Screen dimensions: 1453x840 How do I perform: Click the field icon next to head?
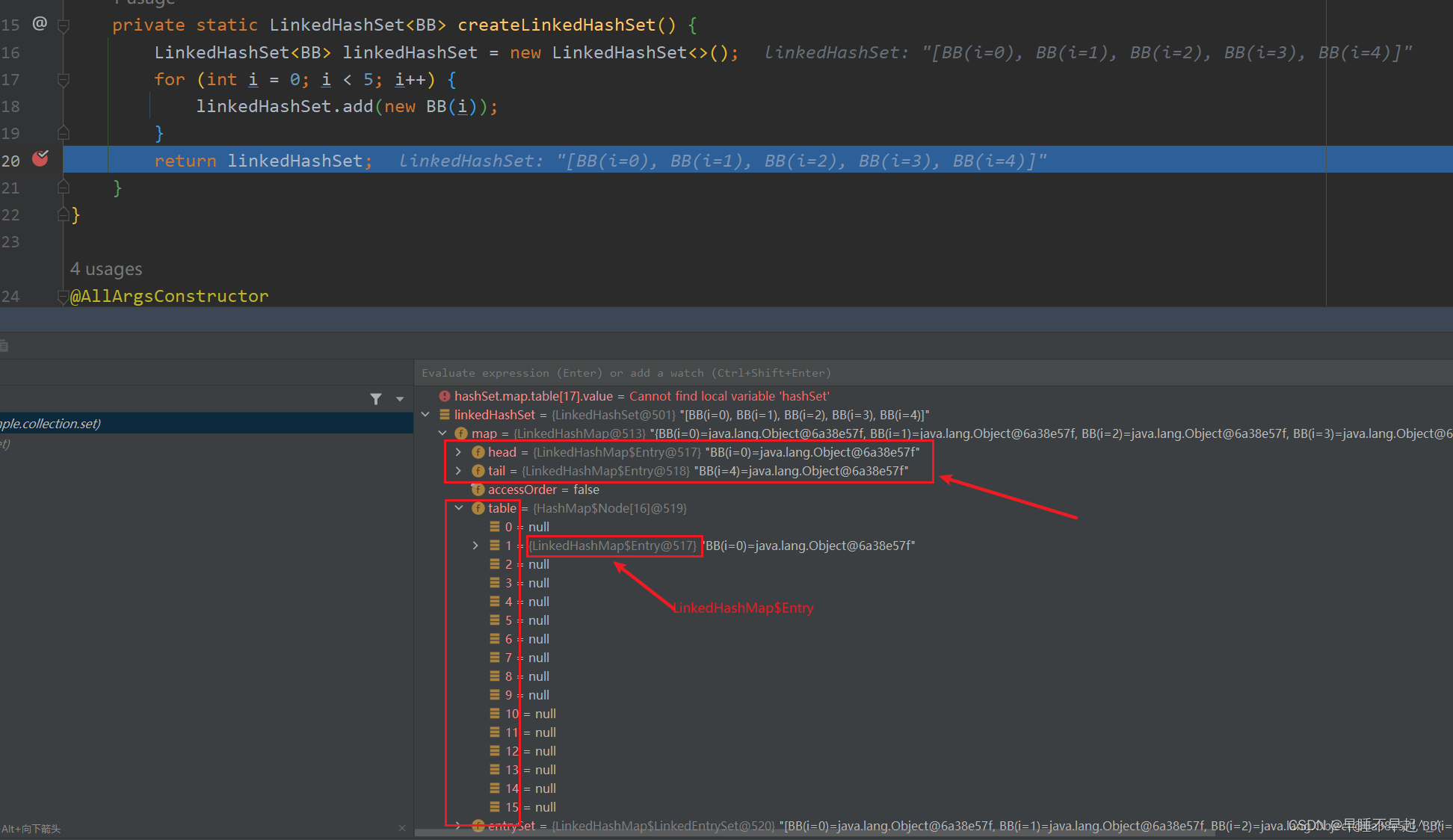tap(478, 452)
